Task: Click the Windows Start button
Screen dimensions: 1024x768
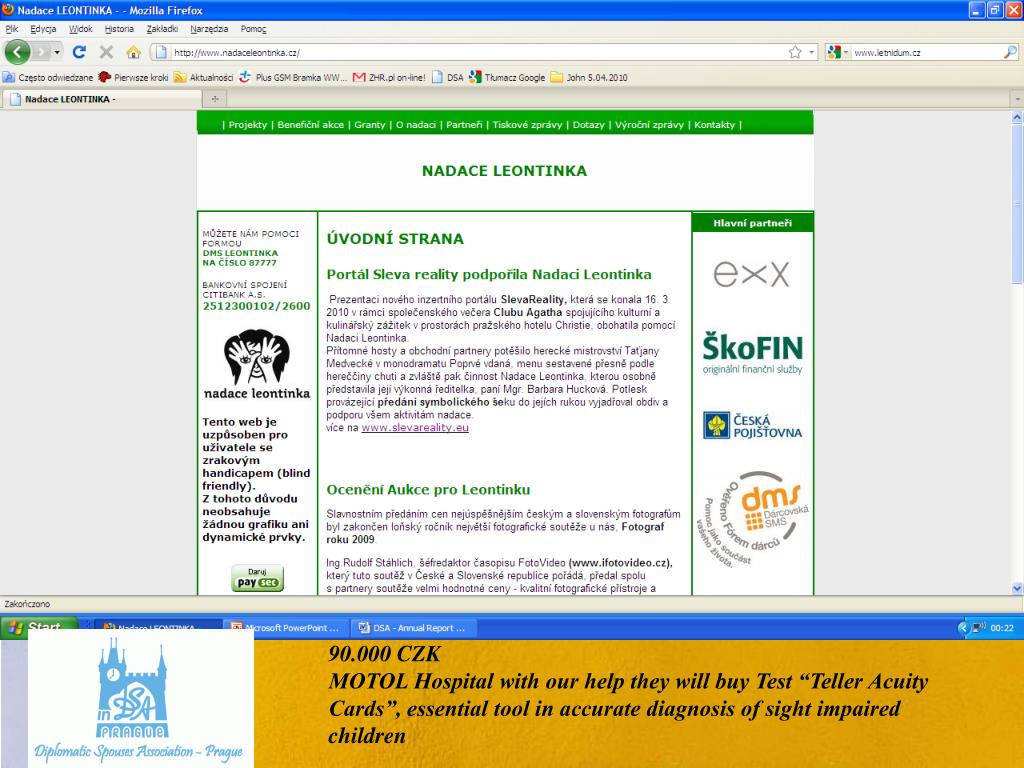Action: [39, 627]
